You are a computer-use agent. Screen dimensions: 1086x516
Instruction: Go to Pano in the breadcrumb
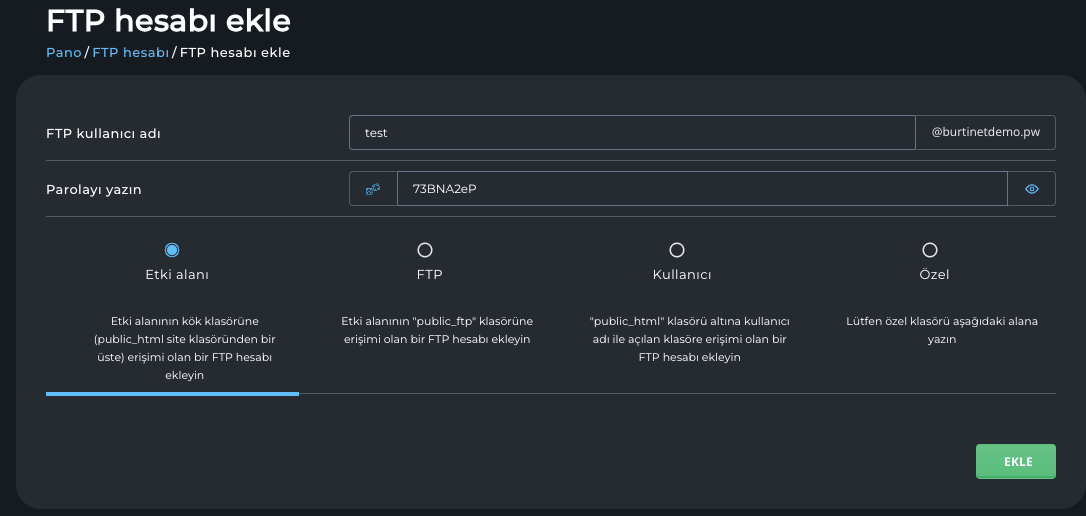coord(63,52)
